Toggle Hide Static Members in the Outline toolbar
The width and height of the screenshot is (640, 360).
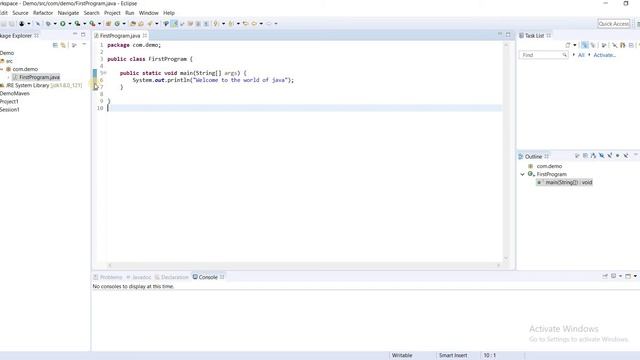click(610, 156)
